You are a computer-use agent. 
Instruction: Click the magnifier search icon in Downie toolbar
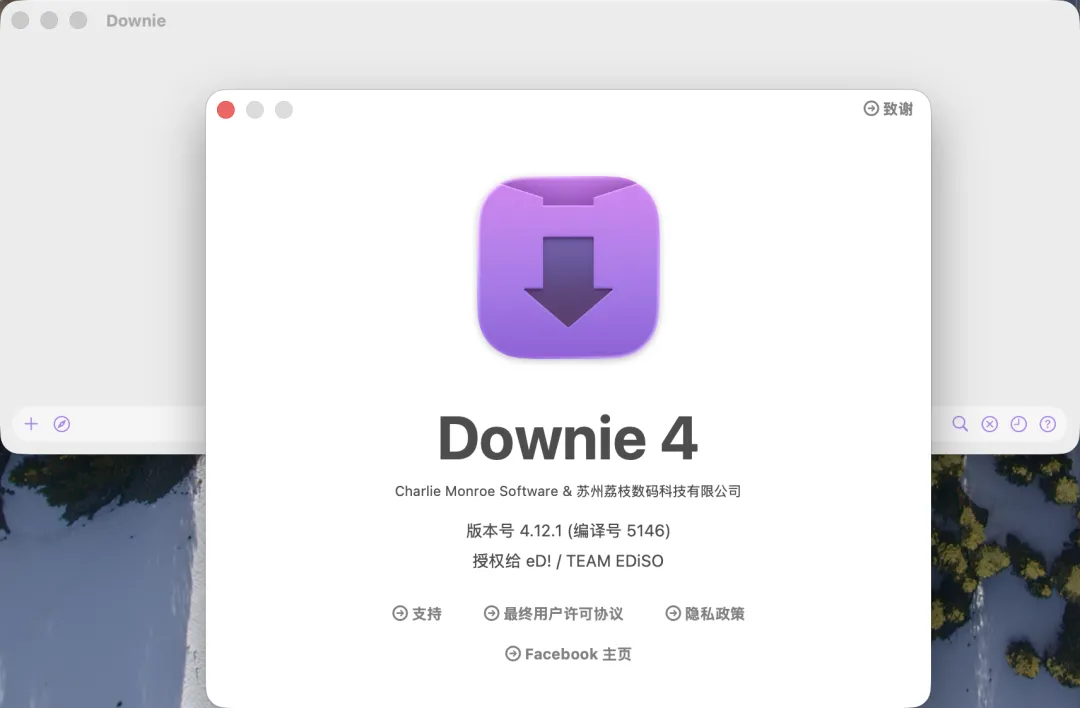960,424
